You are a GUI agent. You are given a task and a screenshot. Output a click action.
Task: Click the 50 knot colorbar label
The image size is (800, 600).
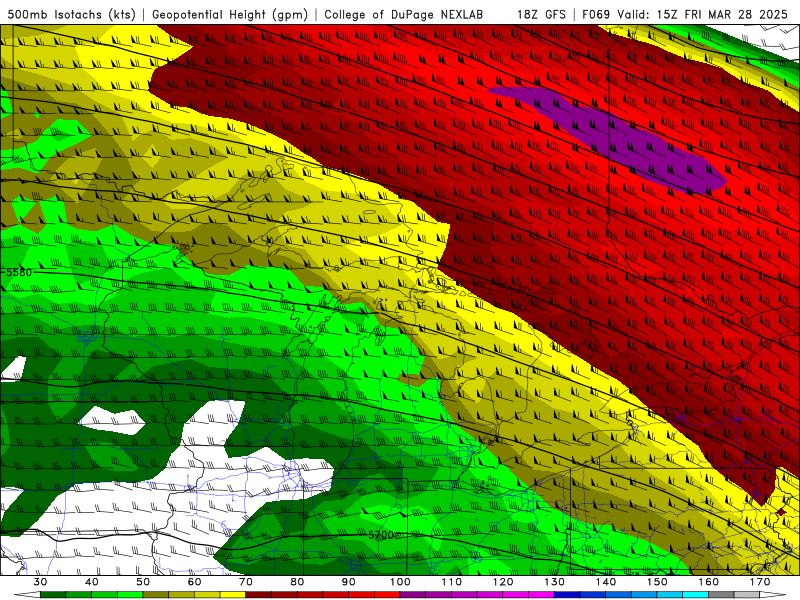(x=143, y=582)
